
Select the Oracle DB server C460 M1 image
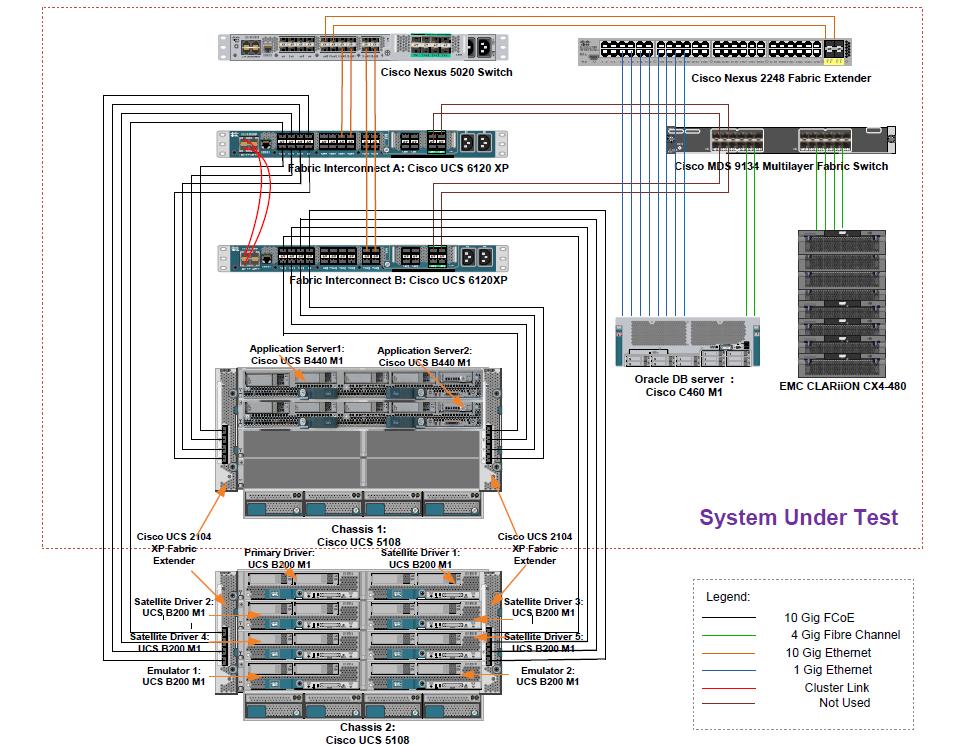(x=685, y=344)
